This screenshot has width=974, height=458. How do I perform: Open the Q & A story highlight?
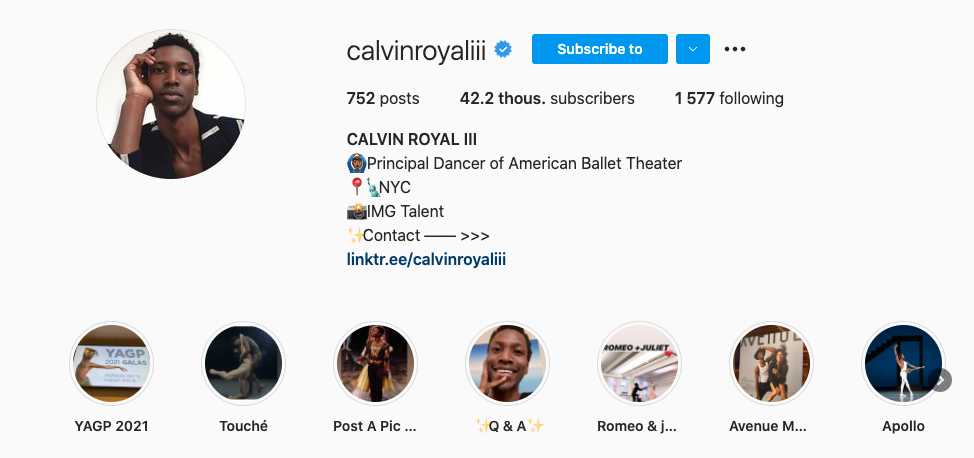click(x=507, y=364)
